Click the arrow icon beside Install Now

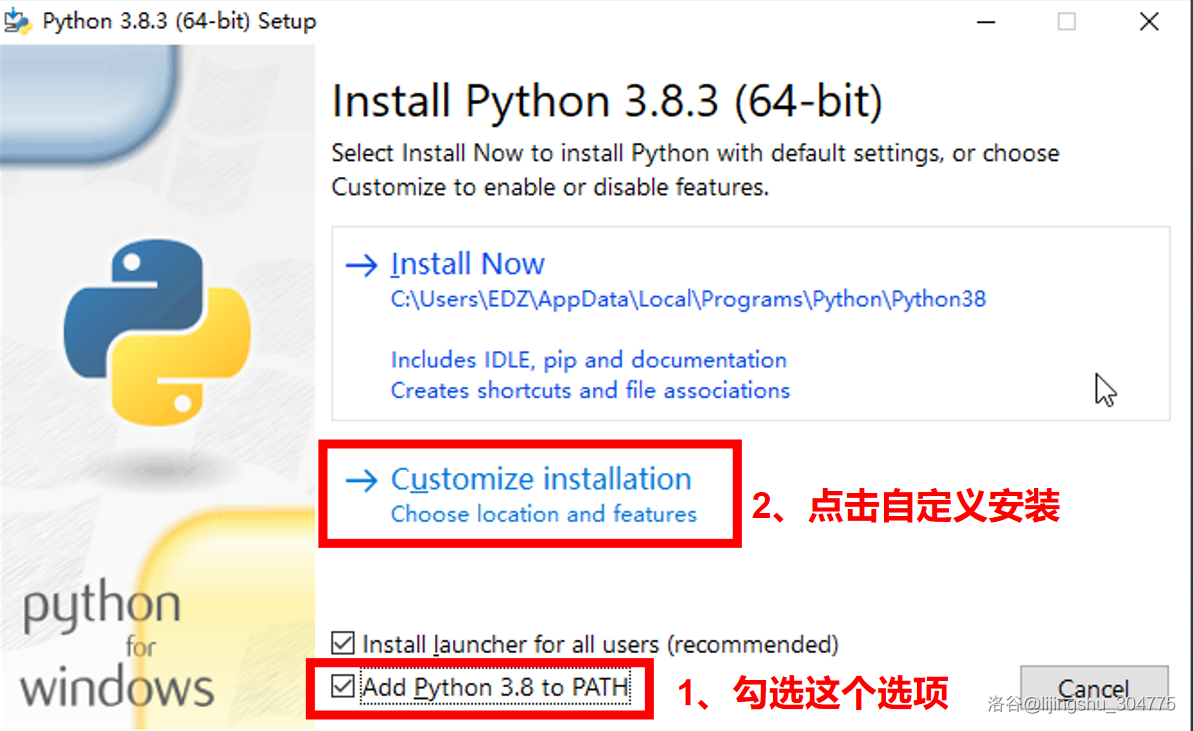click(x=360, y=264)
